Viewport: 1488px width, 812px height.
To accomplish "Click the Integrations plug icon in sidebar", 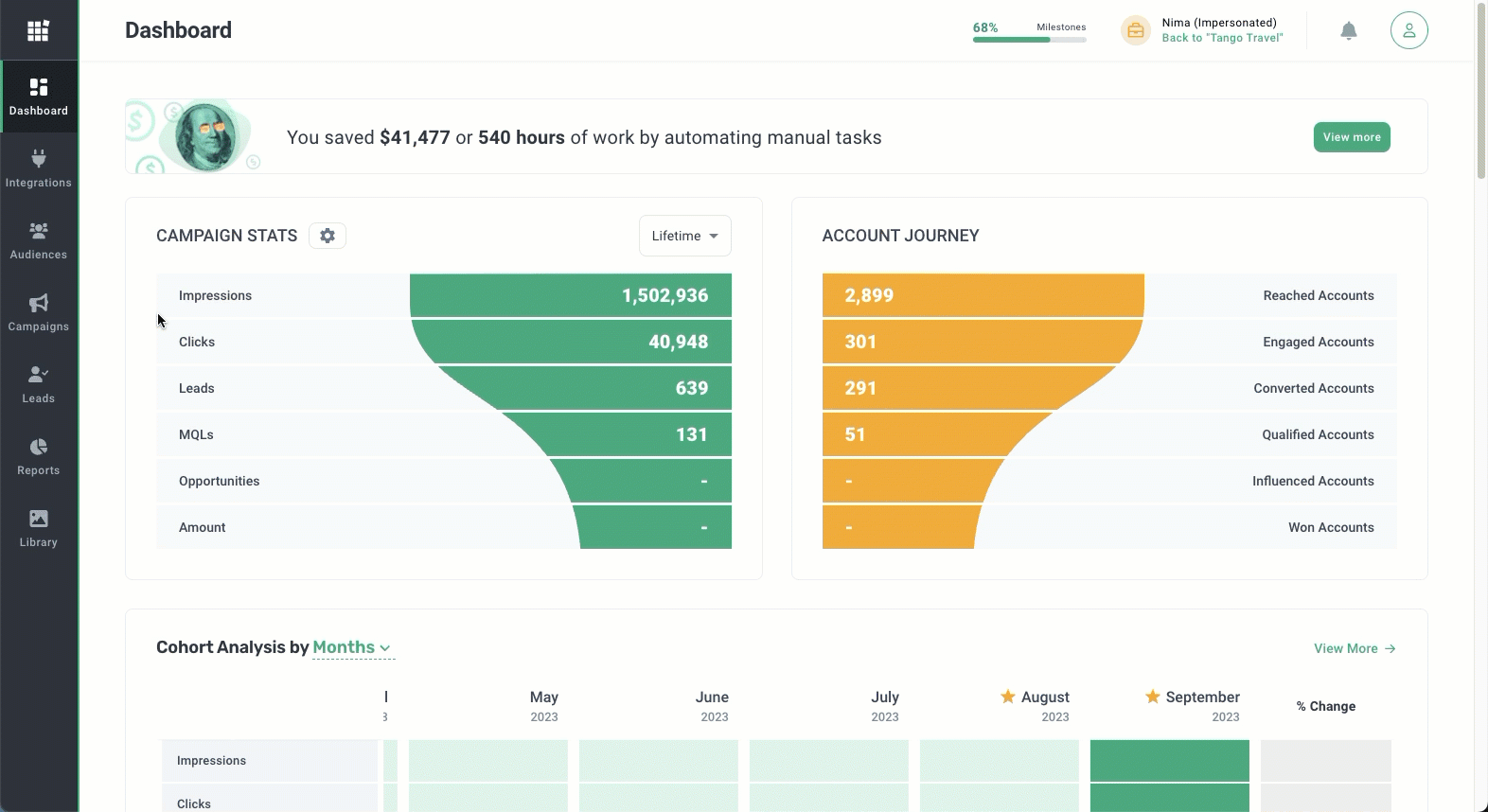I will pos(39,159).
